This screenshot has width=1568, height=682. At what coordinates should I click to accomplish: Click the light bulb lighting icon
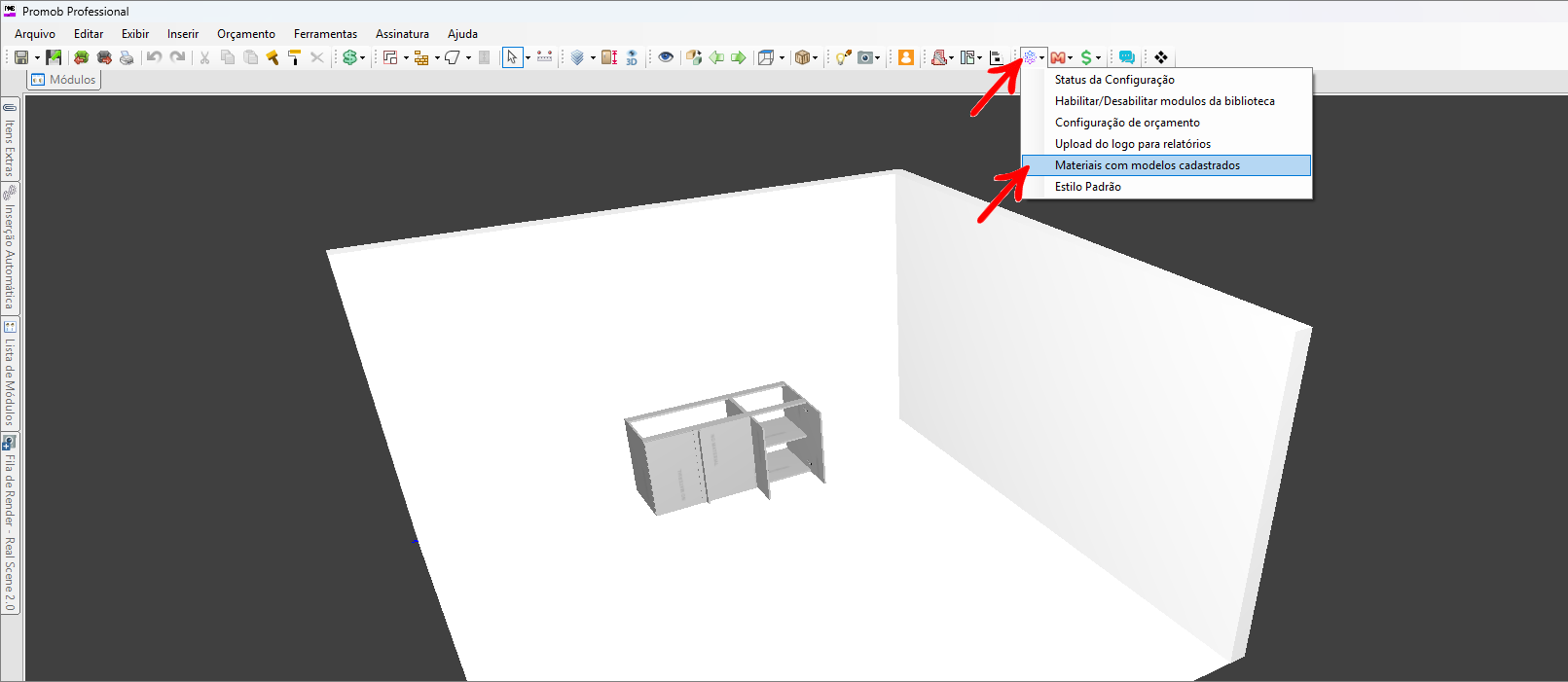tap(843, 57)
